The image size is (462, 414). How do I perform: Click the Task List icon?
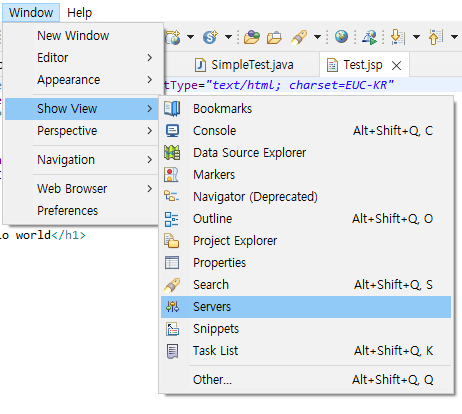[x=172, y=351]
